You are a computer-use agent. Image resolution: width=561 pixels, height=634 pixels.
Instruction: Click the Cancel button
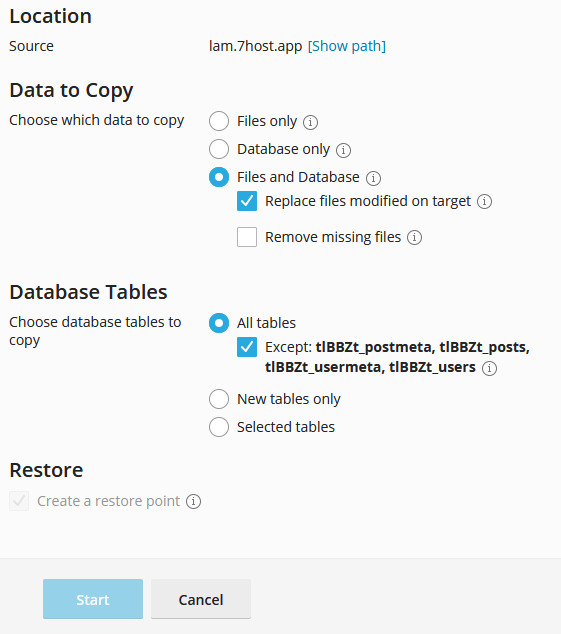tap(201, 599)
